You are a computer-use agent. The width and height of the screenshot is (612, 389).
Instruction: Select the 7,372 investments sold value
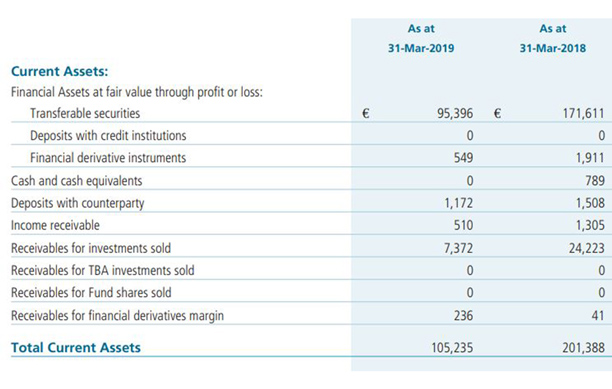pyautogui.click(x=458, y=248)
